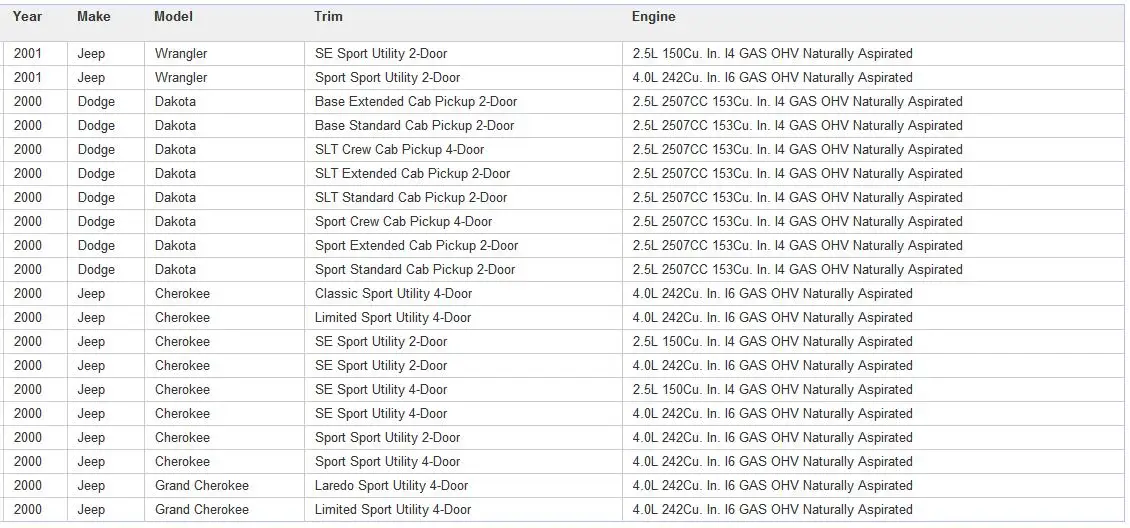Select Wrangler model in the SE trim row
This screenshot has height=528, width=1130.
coord(181,54)
